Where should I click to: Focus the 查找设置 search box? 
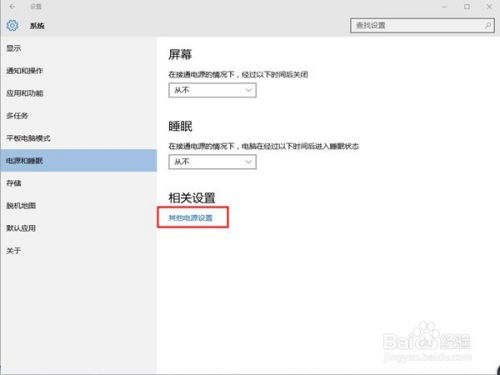(x=422, y=25)
